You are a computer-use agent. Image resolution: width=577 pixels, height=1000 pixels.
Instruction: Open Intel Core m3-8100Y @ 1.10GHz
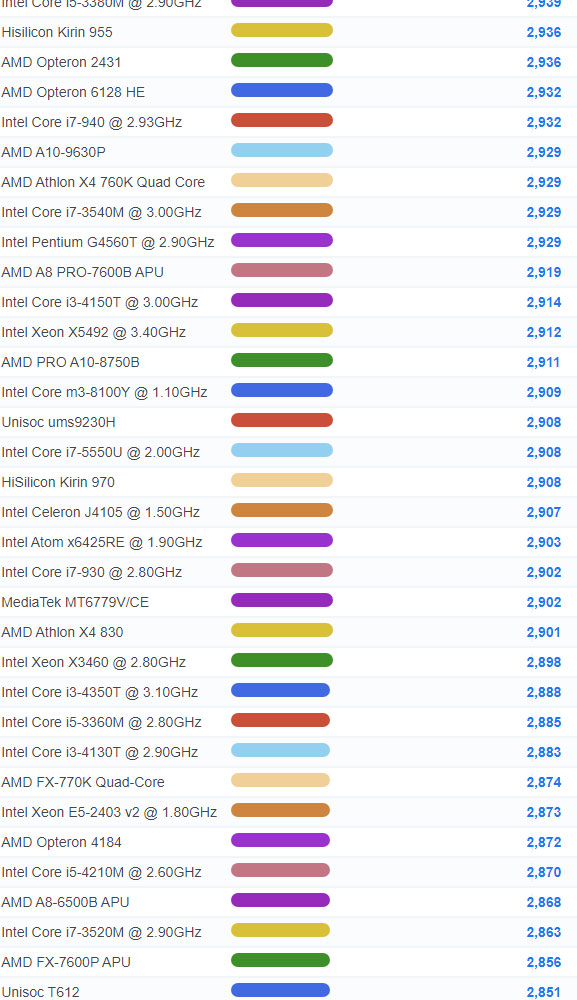click(x=105, y=392)
